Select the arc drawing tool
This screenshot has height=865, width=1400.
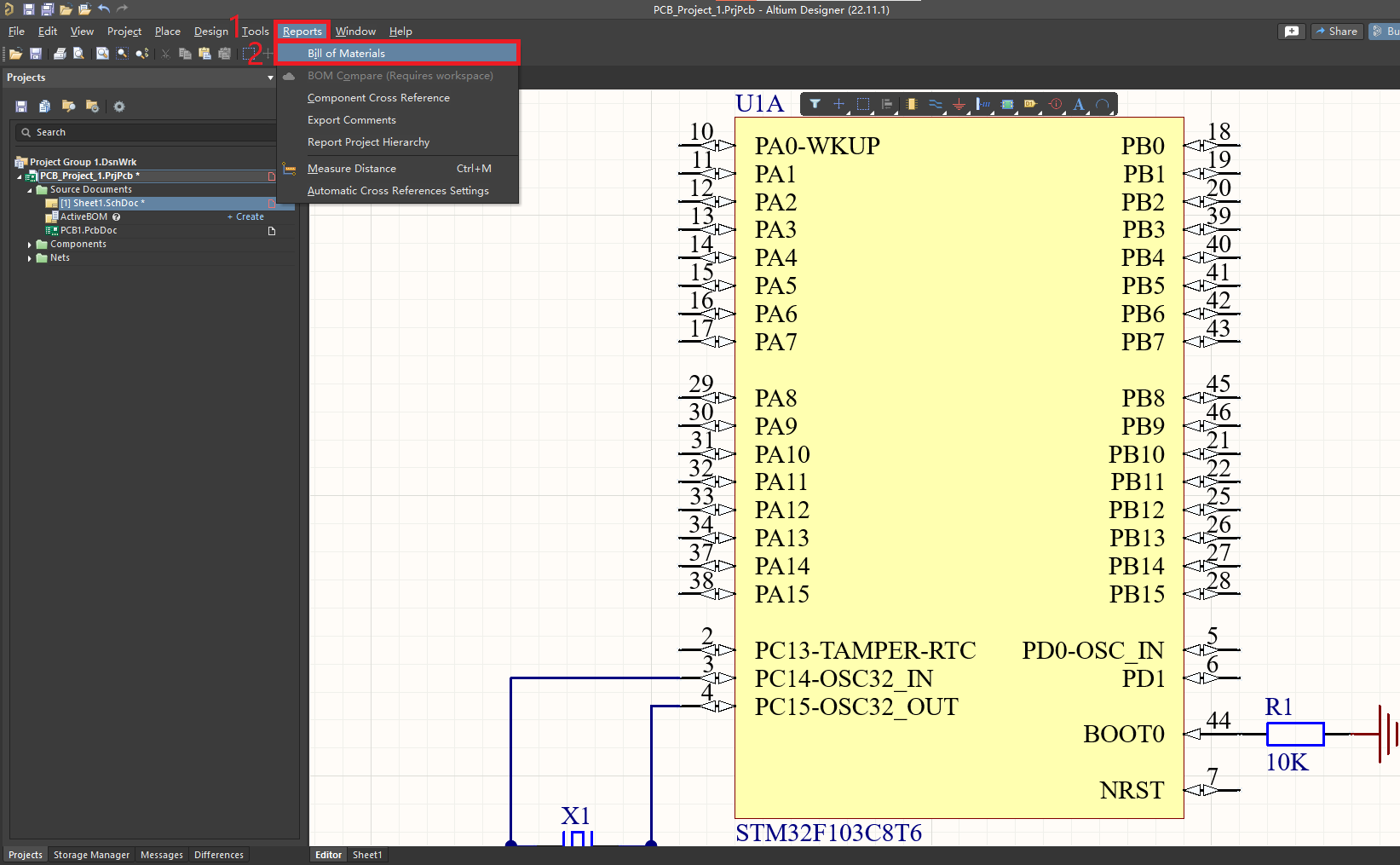coord(1103,104)
